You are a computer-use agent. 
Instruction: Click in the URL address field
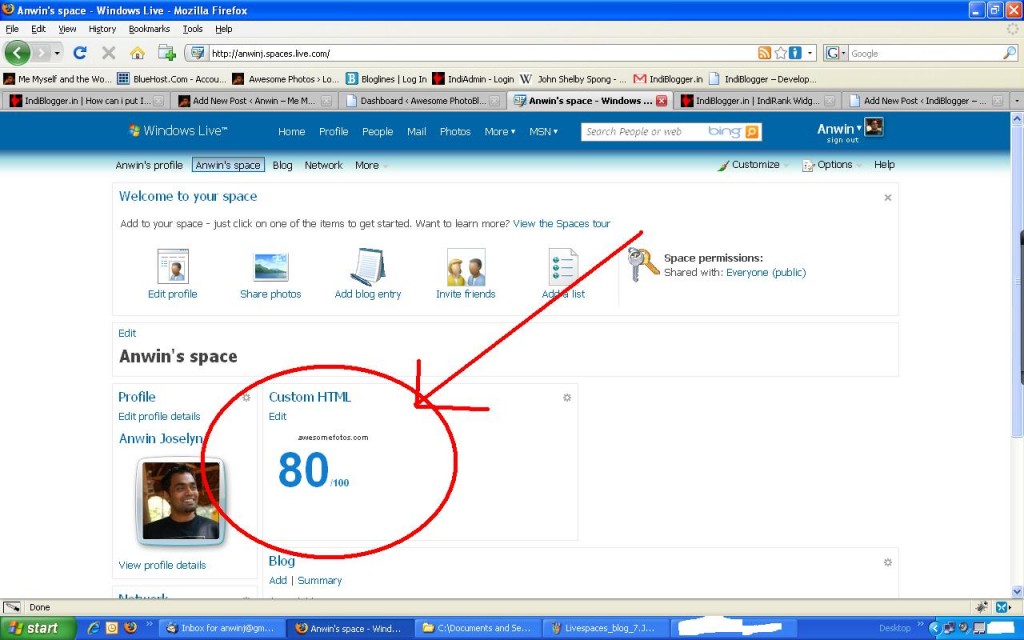point(480,54)
